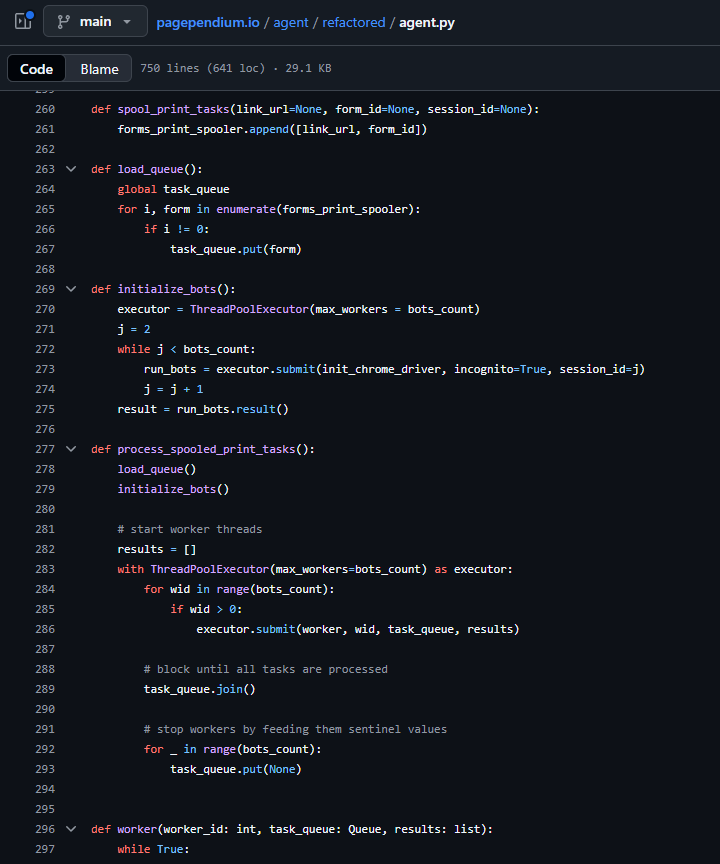Expand the file tree side panel
Screen dimensions: 720x864
(x=24, y=21)
